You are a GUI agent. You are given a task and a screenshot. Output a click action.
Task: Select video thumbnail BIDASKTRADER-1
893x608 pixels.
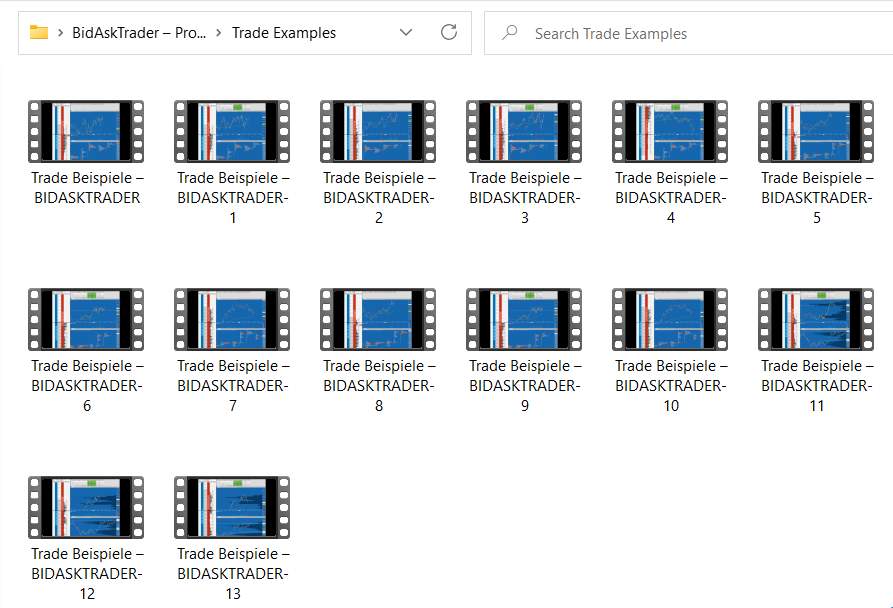point(232,131)
